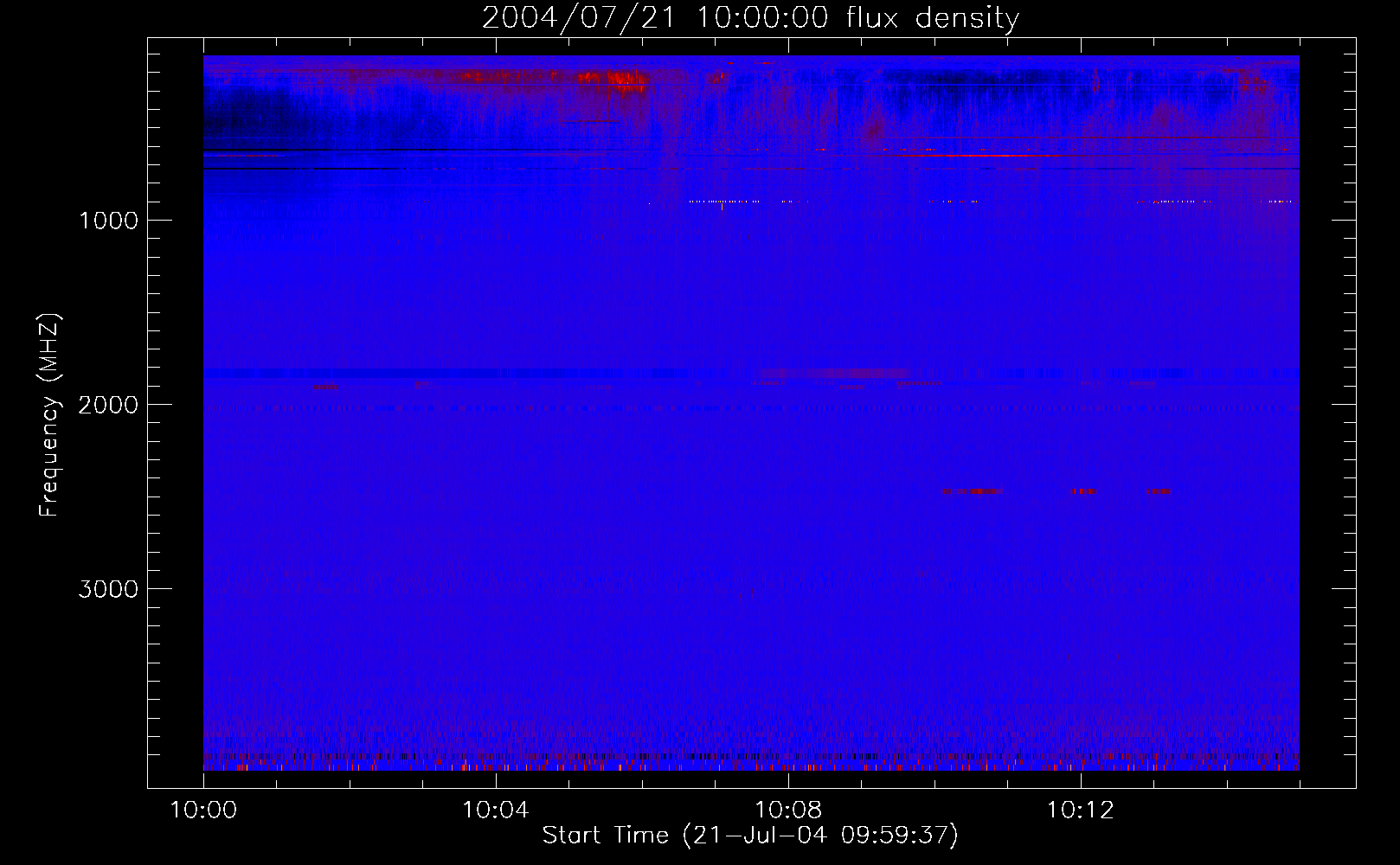
Task: Click the 2000 frequency tick label
Action: [x=108, y=405]
